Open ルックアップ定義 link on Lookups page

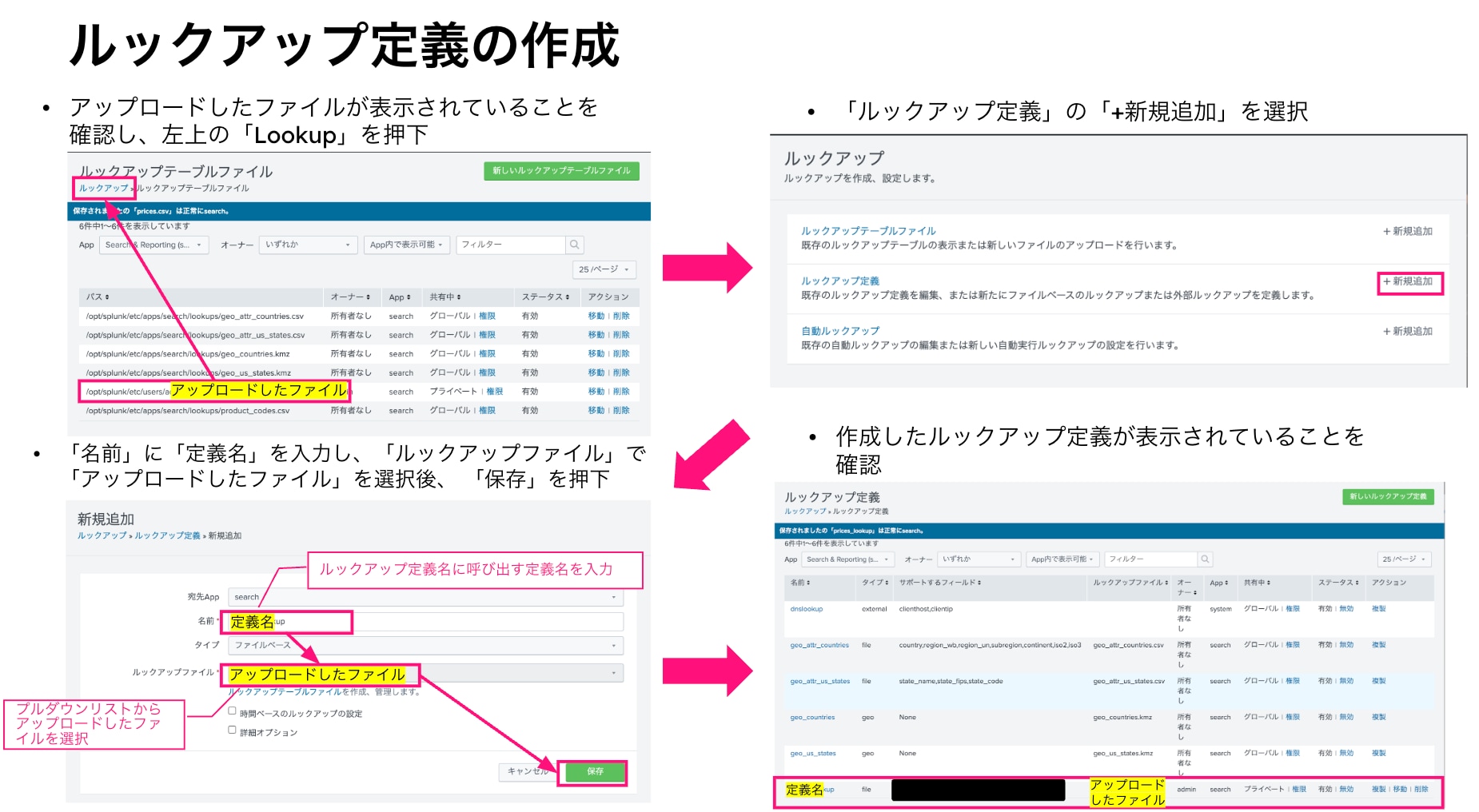coord(840,281)
